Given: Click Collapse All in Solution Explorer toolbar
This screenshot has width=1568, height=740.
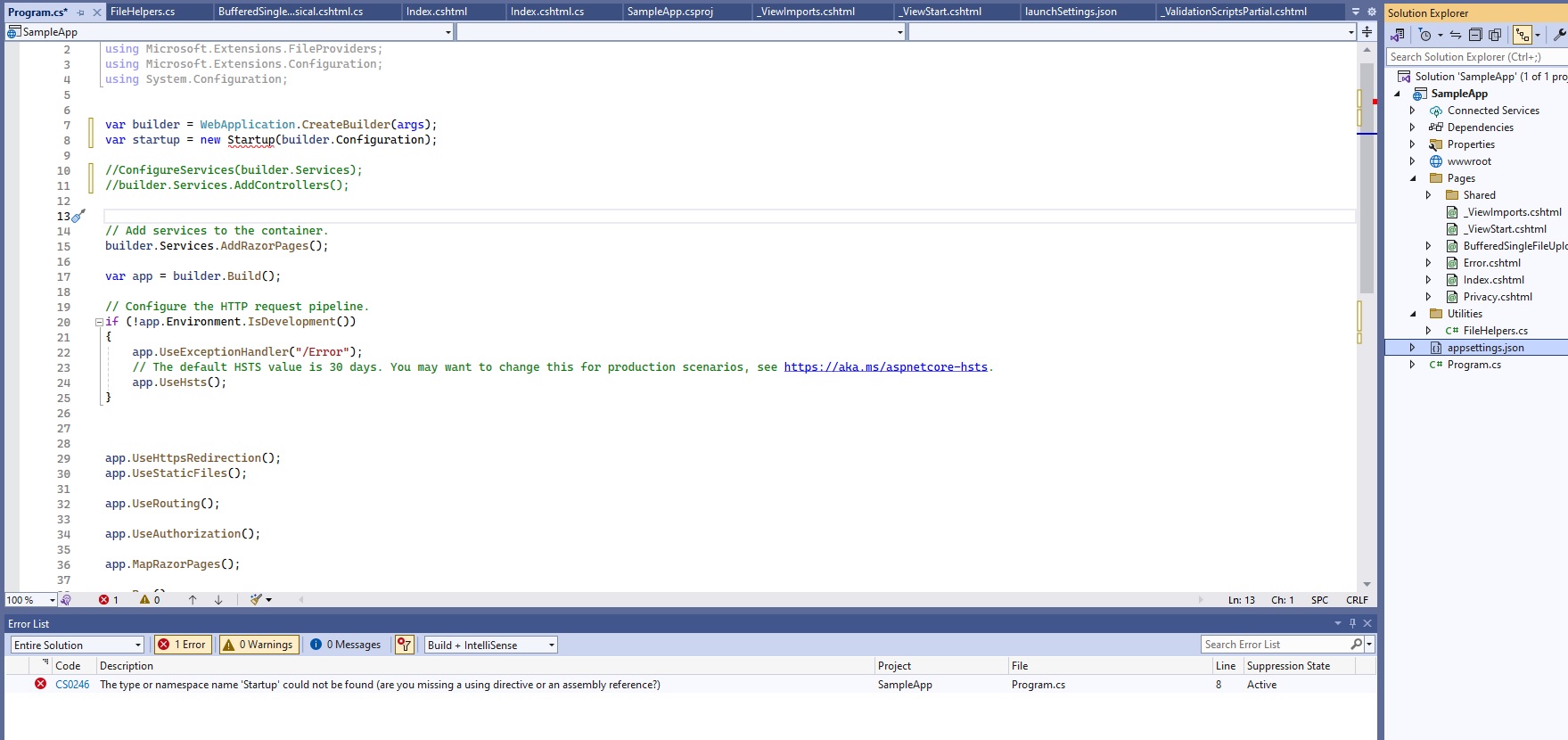Looking at the screenshot, I should [1475, 35].
